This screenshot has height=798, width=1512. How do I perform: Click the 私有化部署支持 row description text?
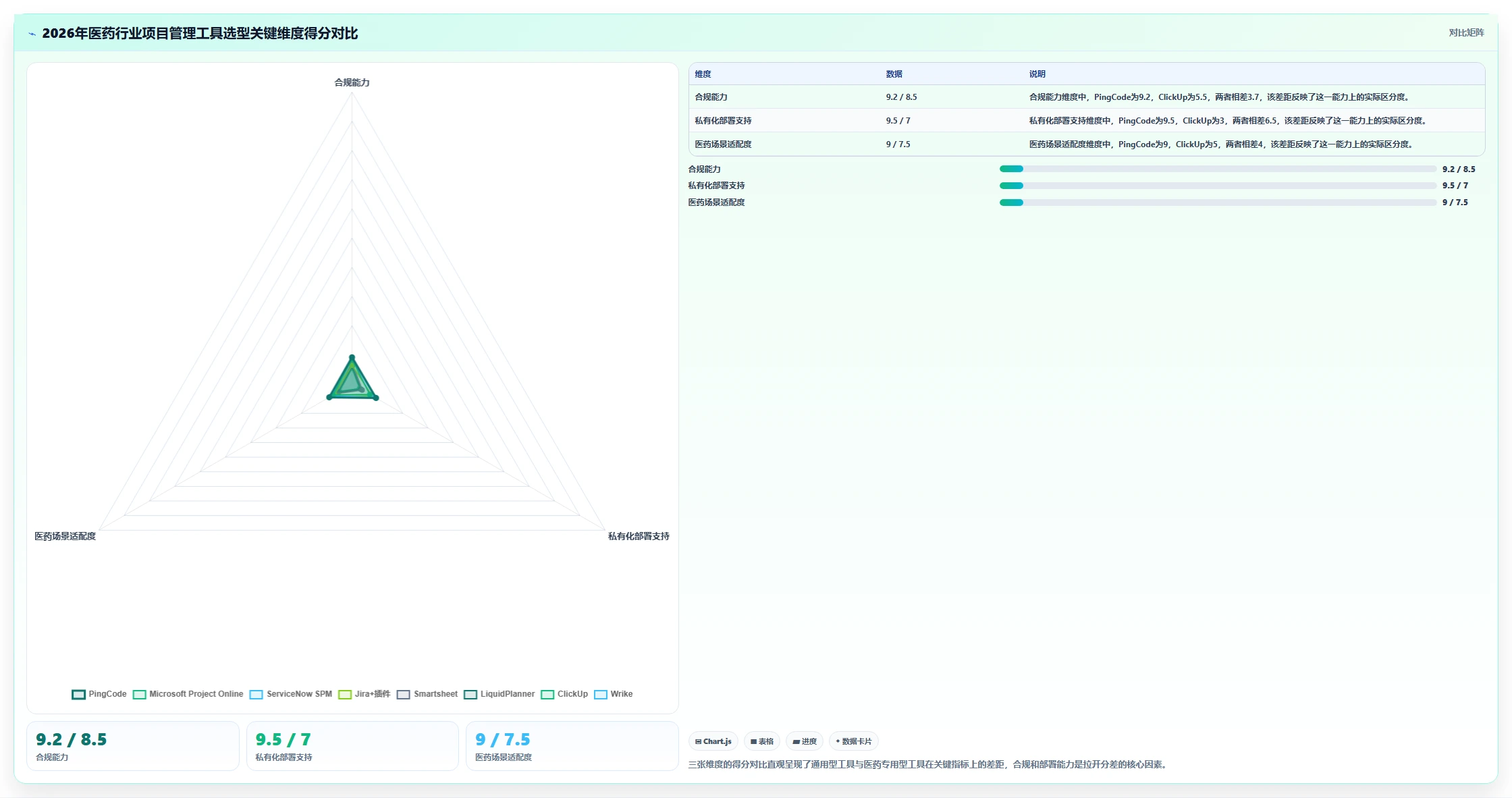coord(1229,121)
